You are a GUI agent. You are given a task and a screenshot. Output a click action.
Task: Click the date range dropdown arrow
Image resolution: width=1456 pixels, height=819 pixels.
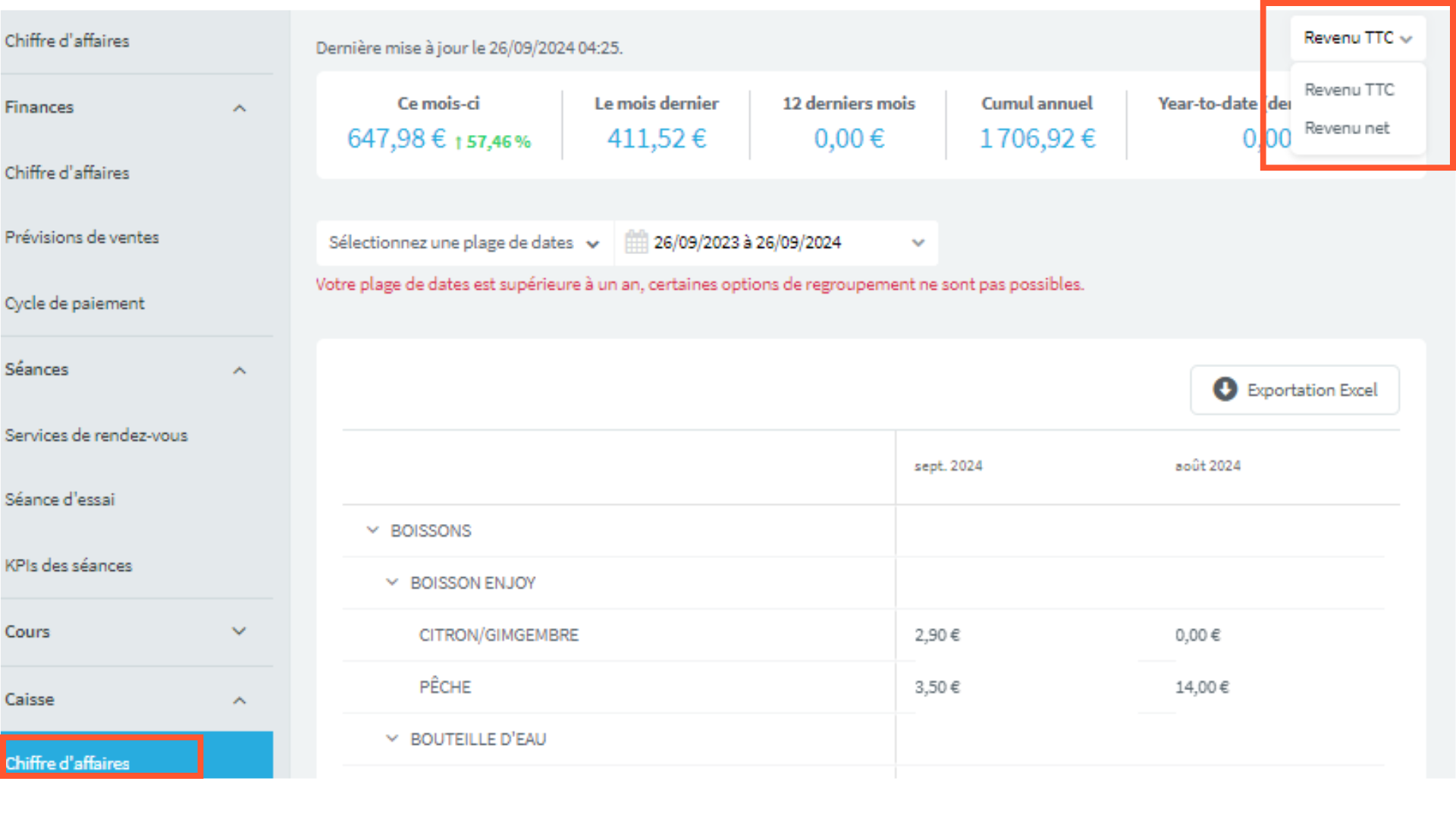918,243
